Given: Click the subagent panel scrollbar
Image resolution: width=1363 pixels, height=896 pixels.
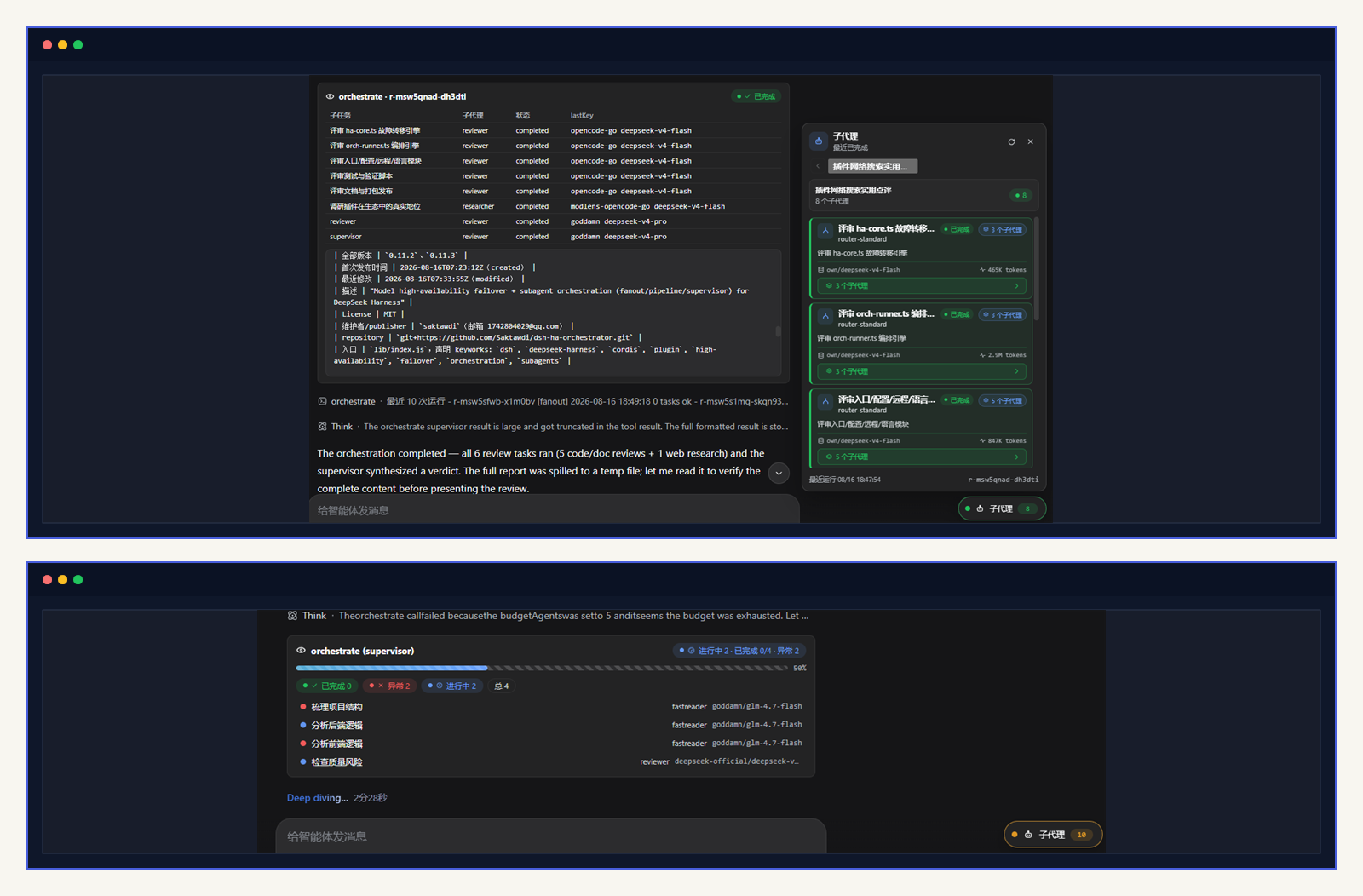Looking at the screenshot, I should 1037,269.
